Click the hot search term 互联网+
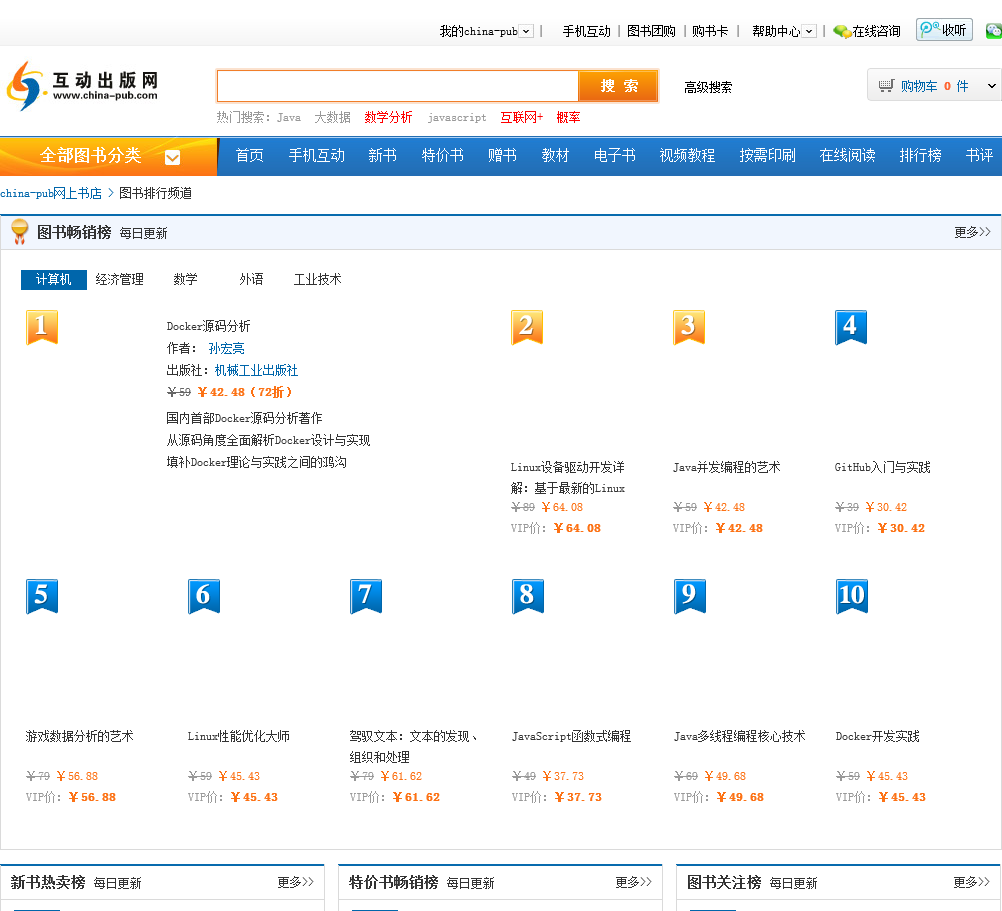The width and height of the screenshot is (1002, 911). [x=521, y=118]
